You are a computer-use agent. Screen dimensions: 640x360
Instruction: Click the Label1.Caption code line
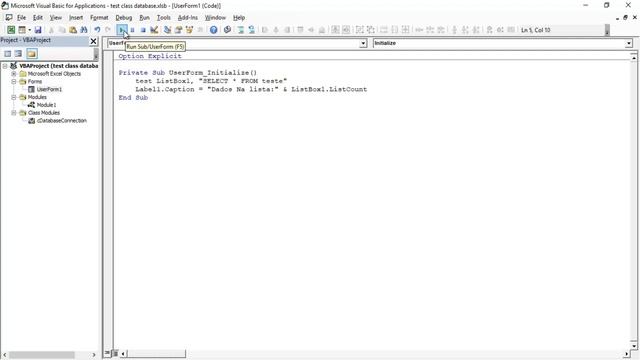(x=251, y=89)
